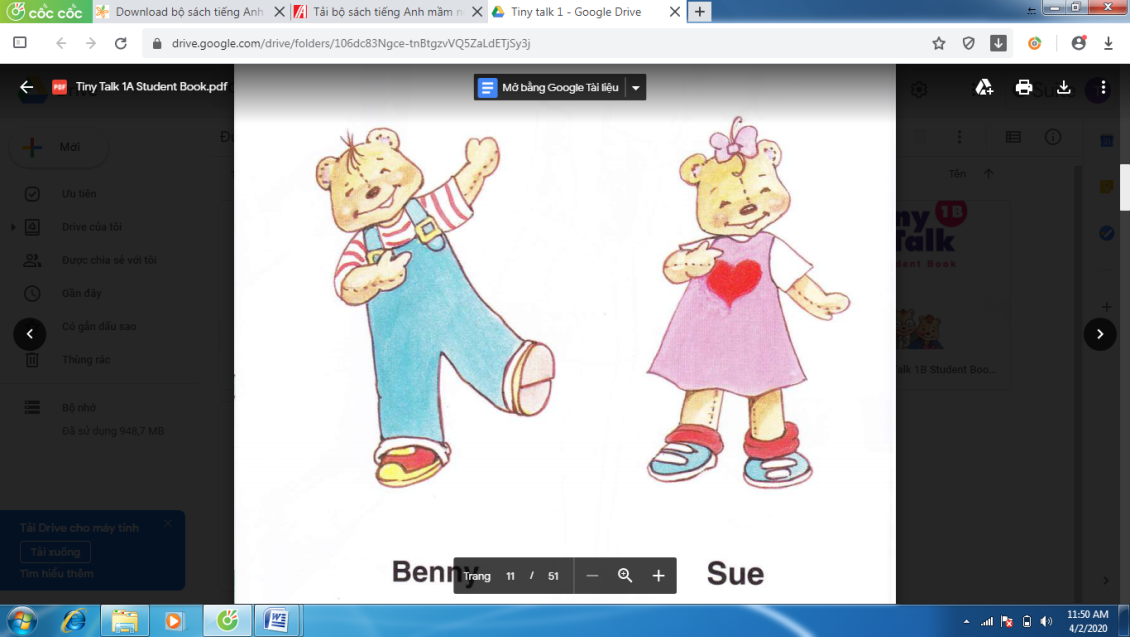Launch Internet Explorer from taskbar

(x=73, y=620)
